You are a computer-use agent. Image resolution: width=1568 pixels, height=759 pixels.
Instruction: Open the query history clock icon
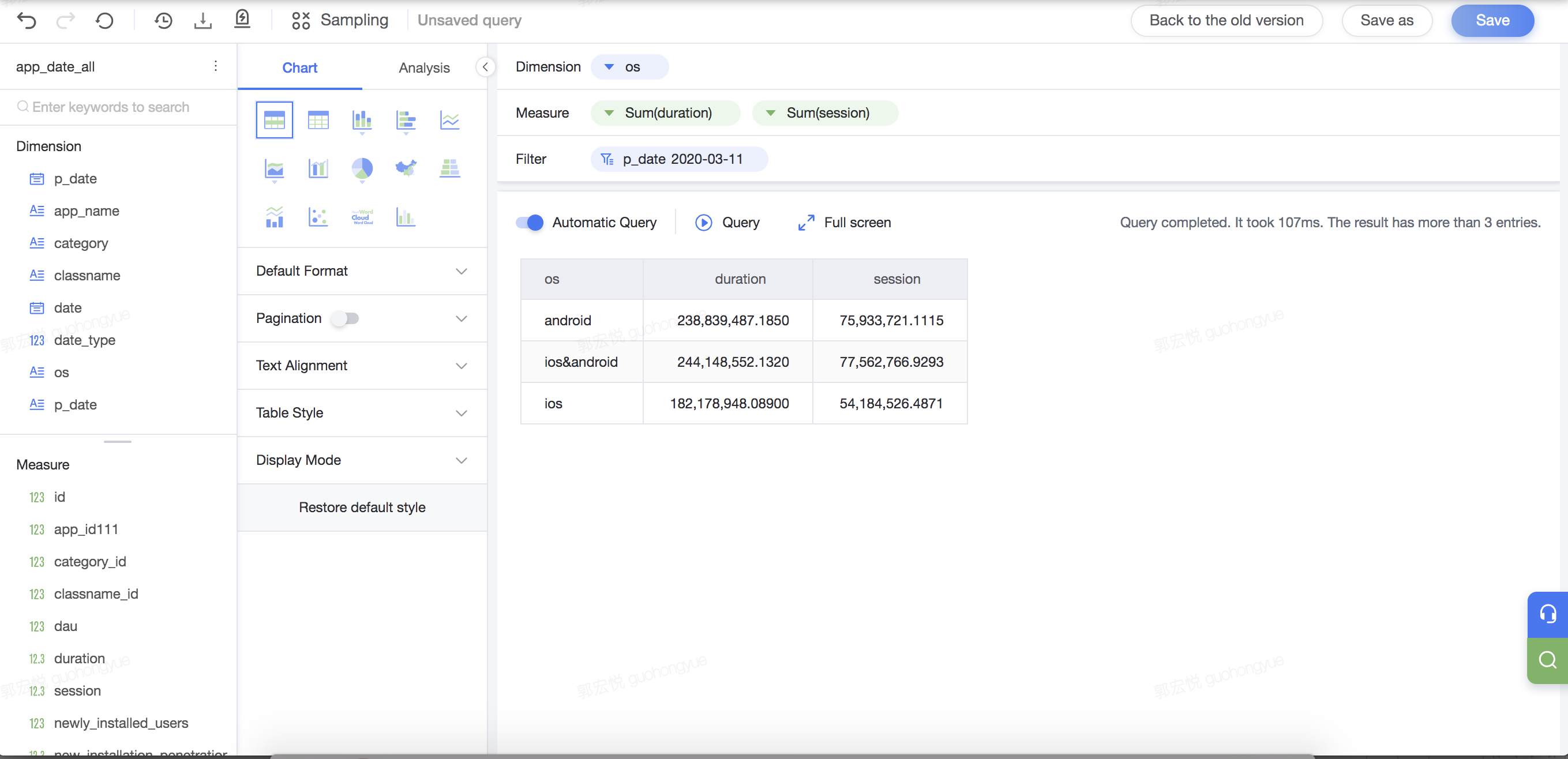163,21
